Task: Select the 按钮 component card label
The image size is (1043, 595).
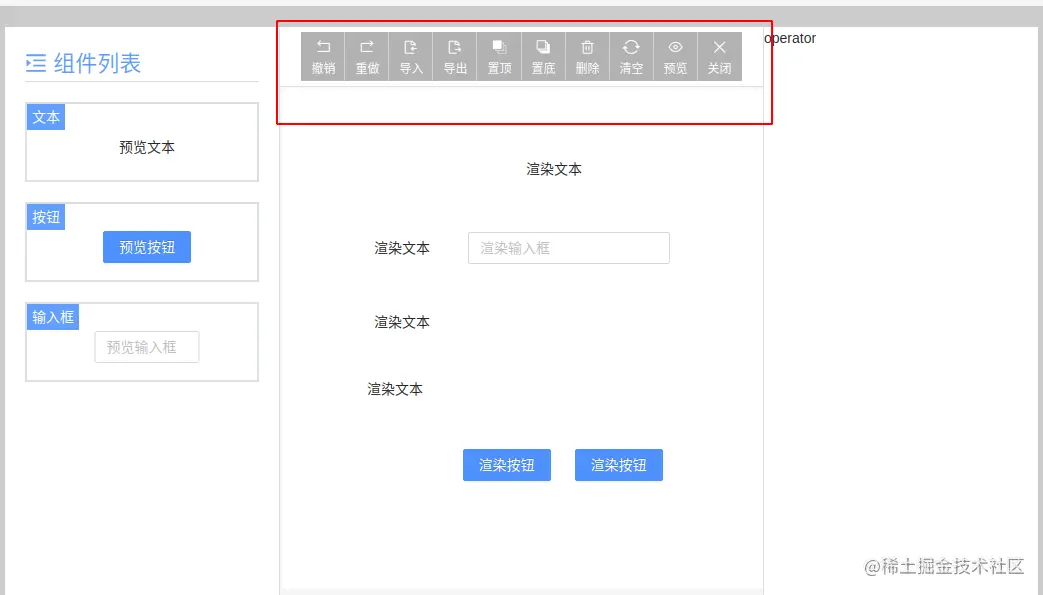Action: point(46,217)
